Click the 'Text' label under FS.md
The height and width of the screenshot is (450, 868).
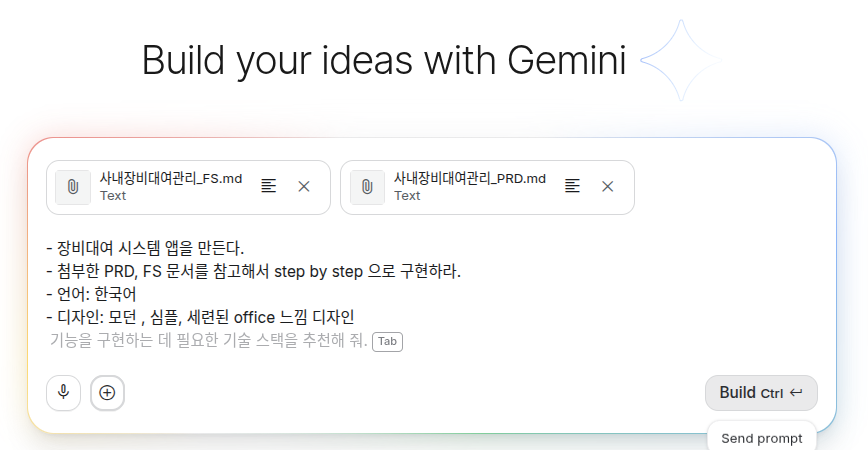coord(113,196)
